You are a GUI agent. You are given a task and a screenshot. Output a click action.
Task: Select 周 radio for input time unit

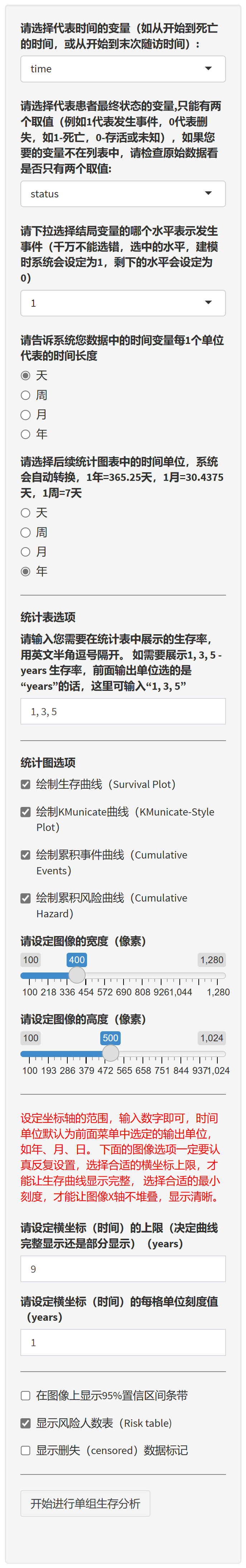click(x=25, y=395)
